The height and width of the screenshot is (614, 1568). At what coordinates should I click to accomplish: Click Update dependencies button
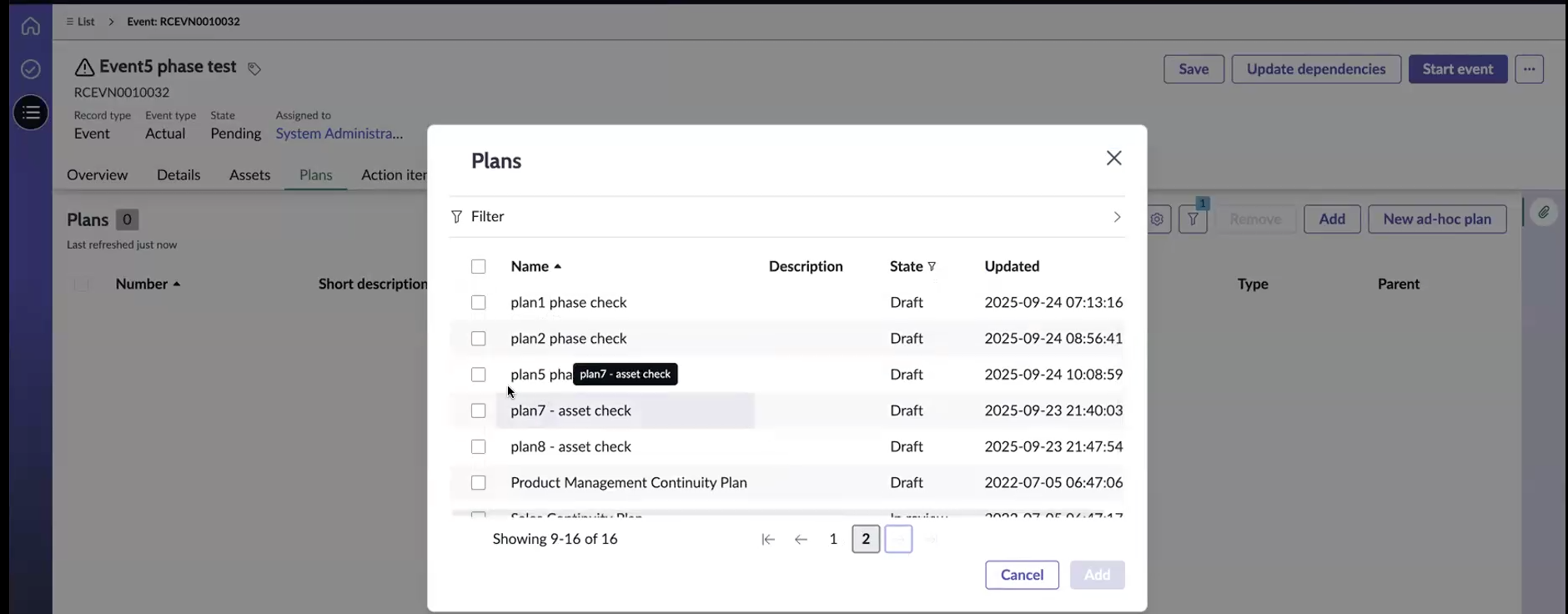coord(1316,69)
